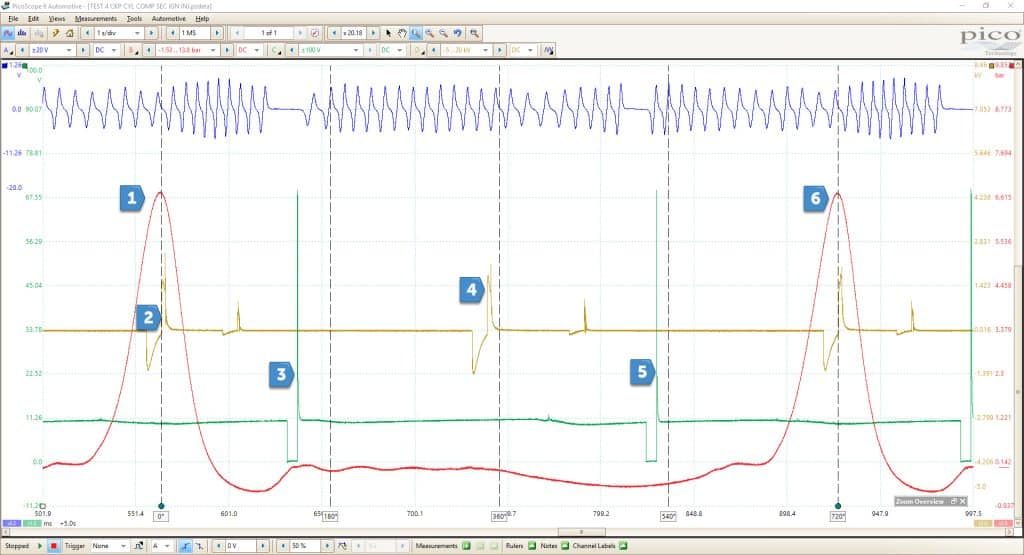Switch to Scope mode icon
The height and width of the screenshot is (555, 1024).
pyautogui.click(x=8, y=33)
